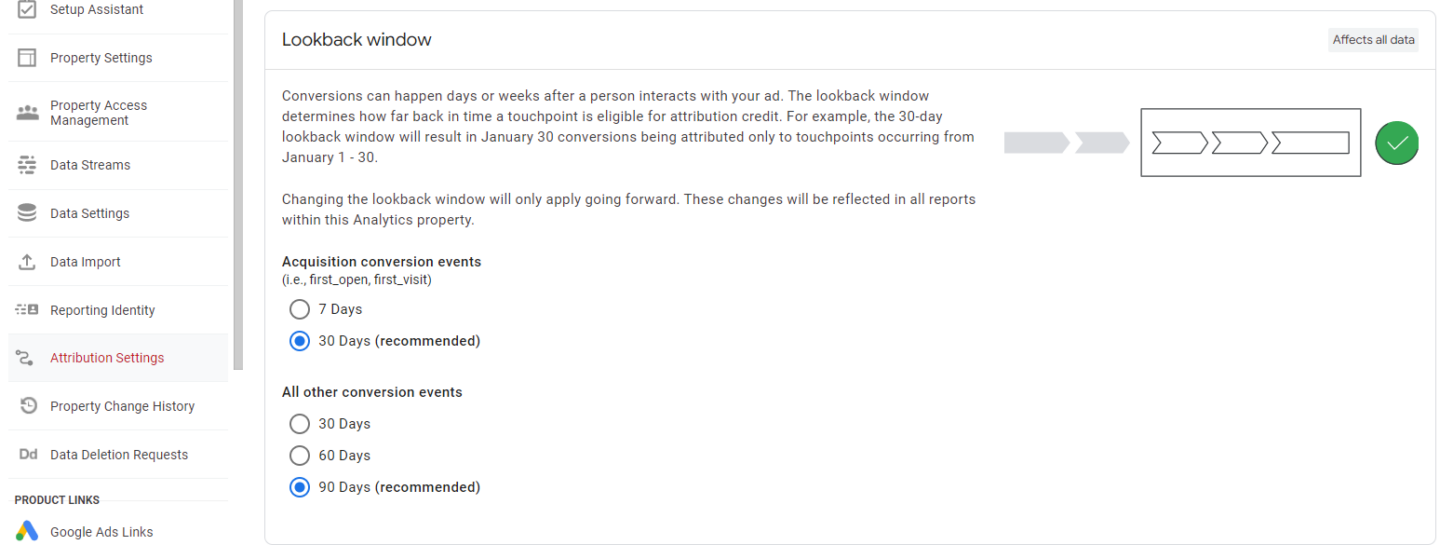The width and height of the screenshot is (1440, 545).
Task: Click the Data Deletion Requests Dd icon
Action: [x=28, y=455]
